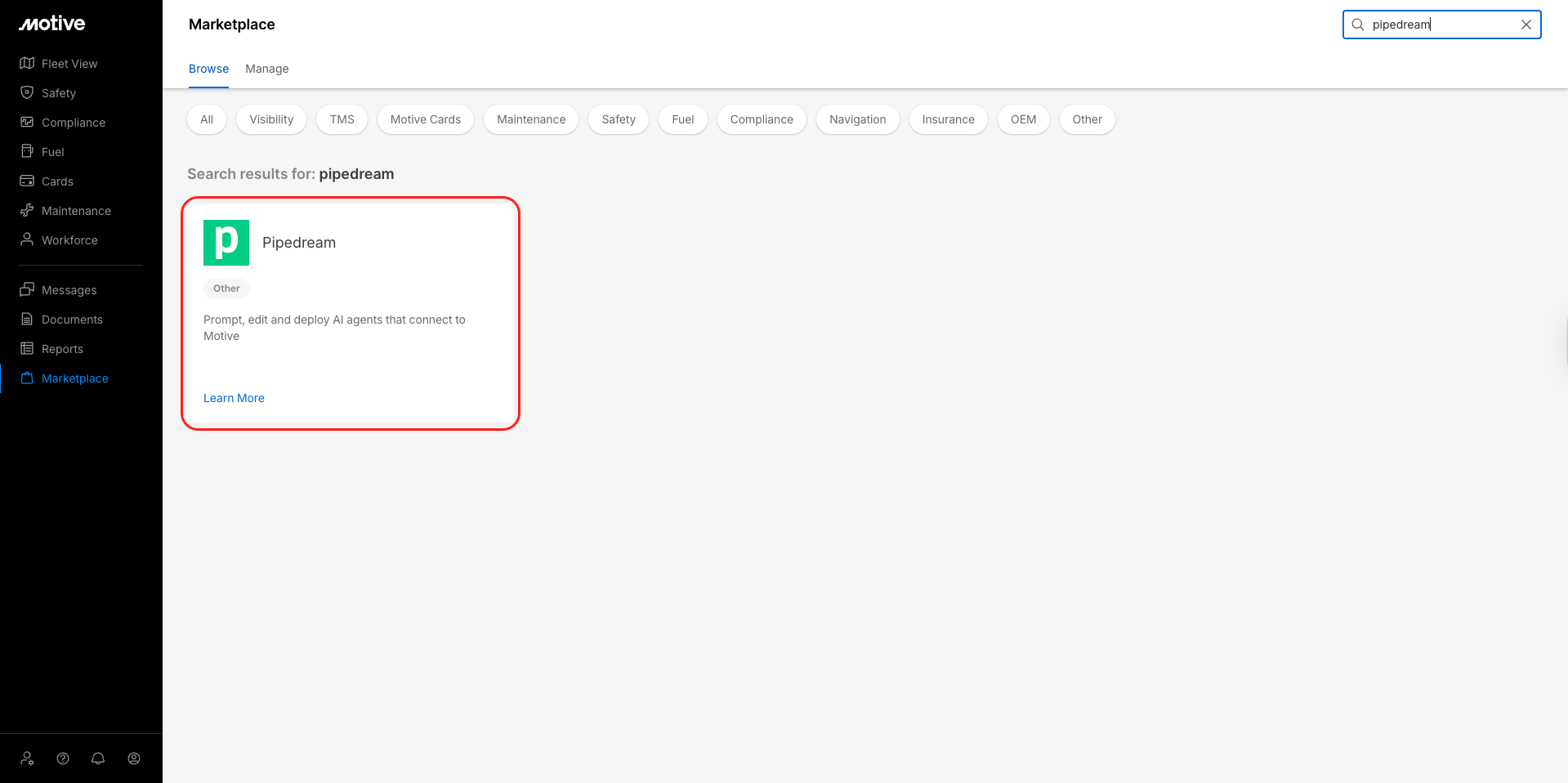Open Messages from the sidebar
Image resolution: width=1568 pixels, height=783 pixels.
pos(69,289)
